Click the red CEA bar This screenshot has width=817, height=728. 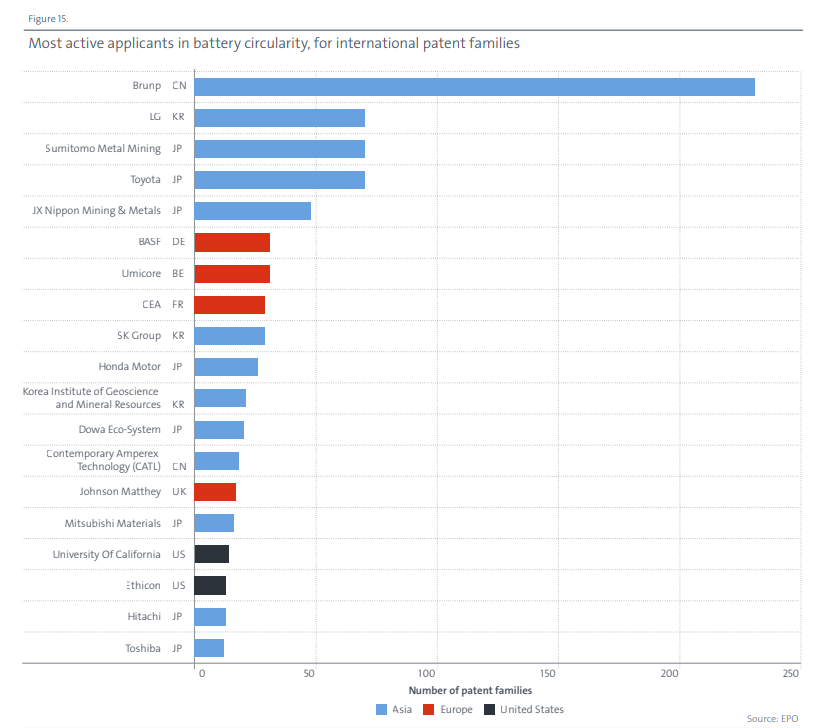(230, 305)
